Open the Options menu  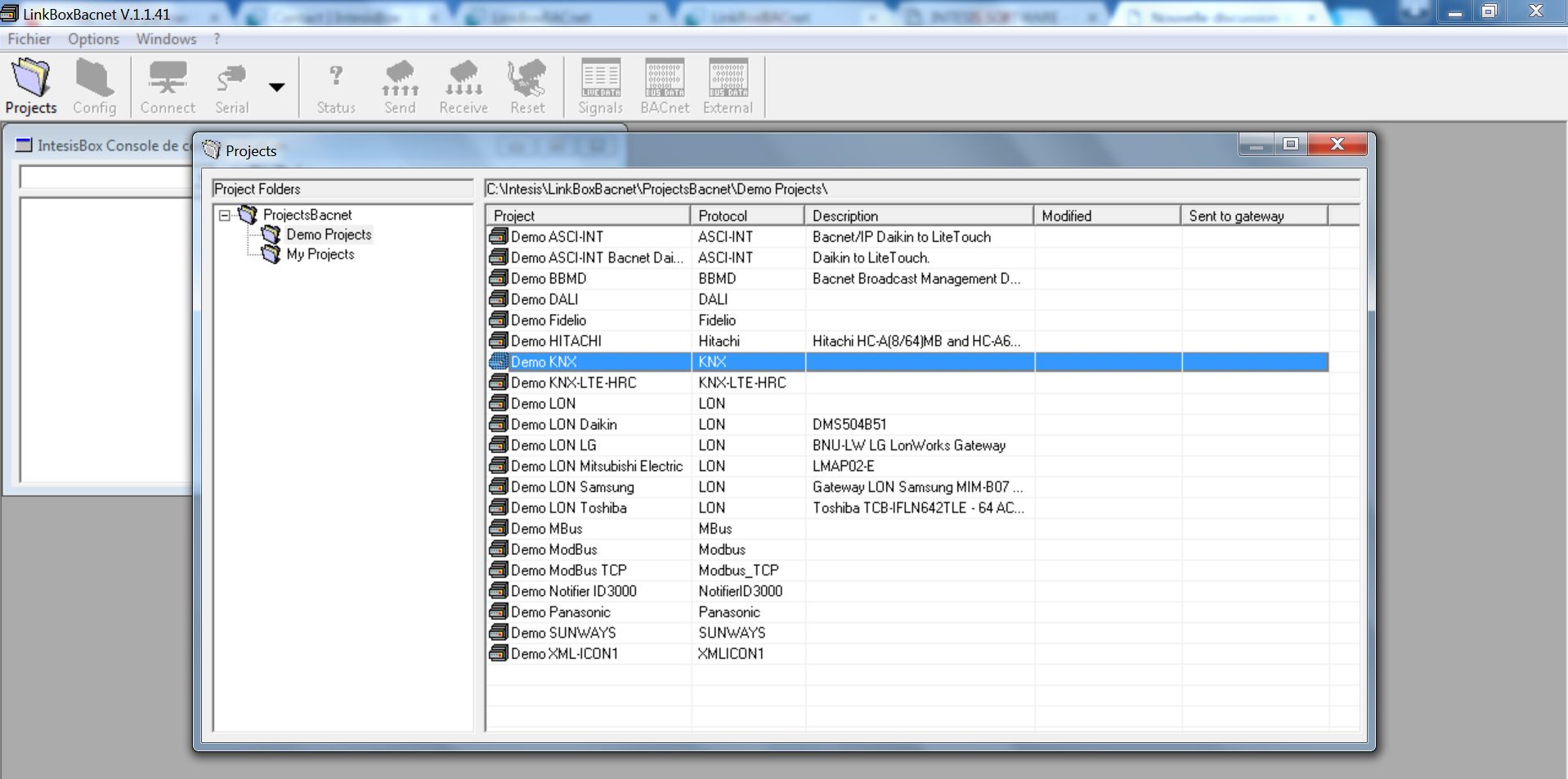click(93, 39)
